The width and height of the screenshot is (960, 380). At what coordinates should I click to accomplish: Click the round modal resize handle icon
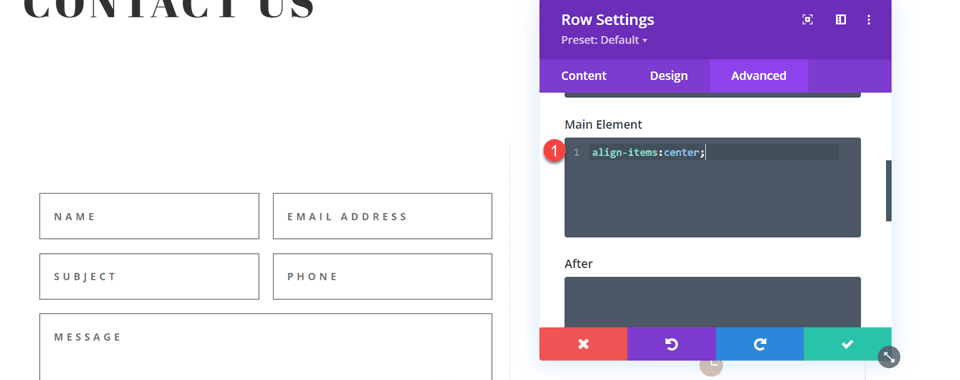pos(889,357)
